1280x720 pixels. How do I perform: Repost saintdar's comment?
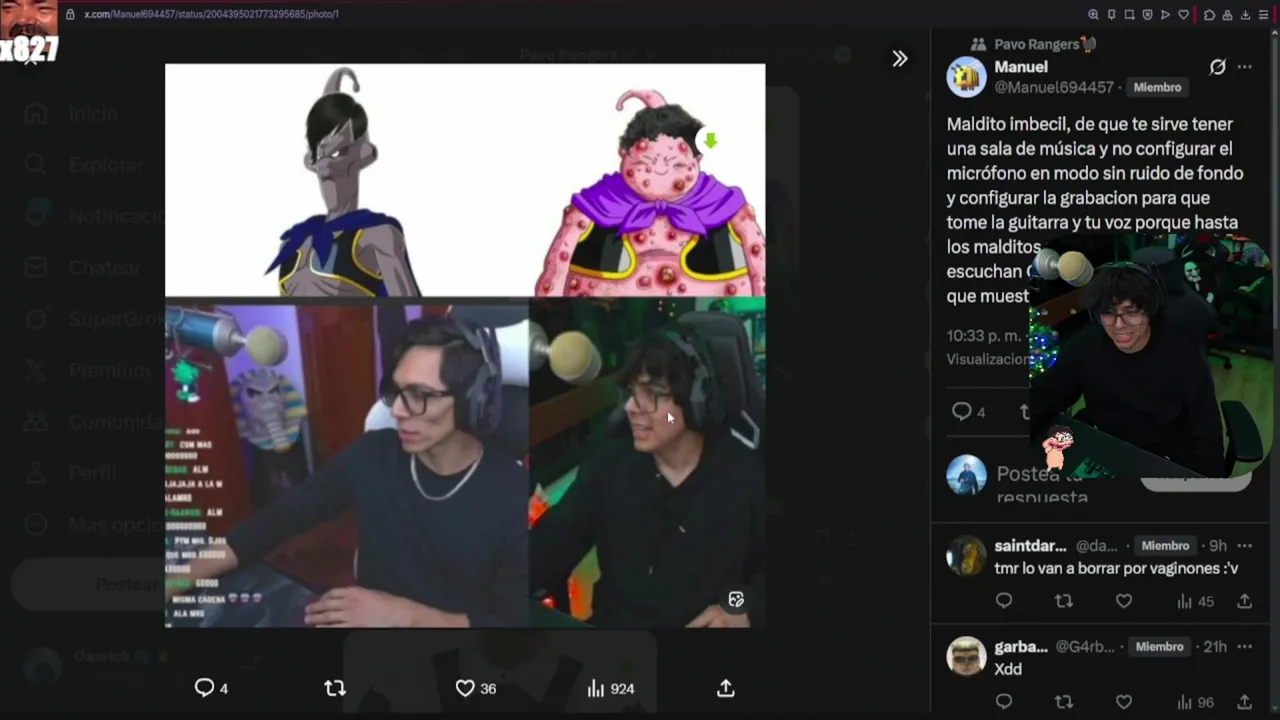1064,601
